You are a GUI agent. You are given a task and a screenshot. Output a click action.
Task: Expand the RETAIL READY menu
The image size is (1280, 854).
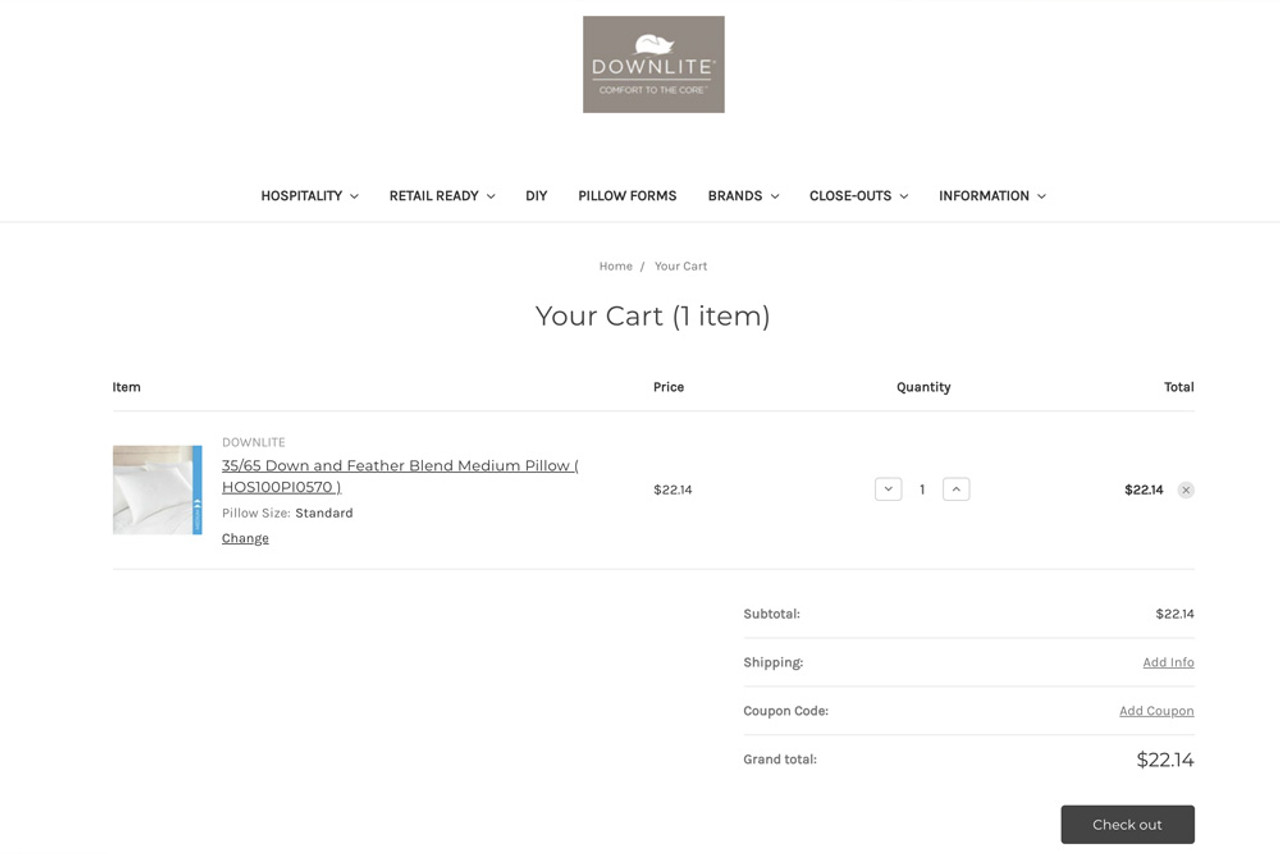click(x=441, y=196)
